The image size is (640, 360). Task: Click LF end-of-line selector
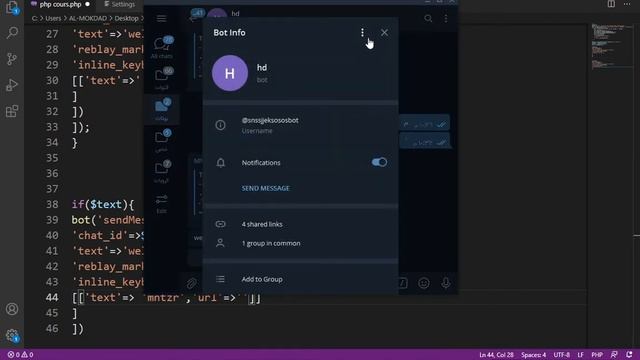[580, 355]
